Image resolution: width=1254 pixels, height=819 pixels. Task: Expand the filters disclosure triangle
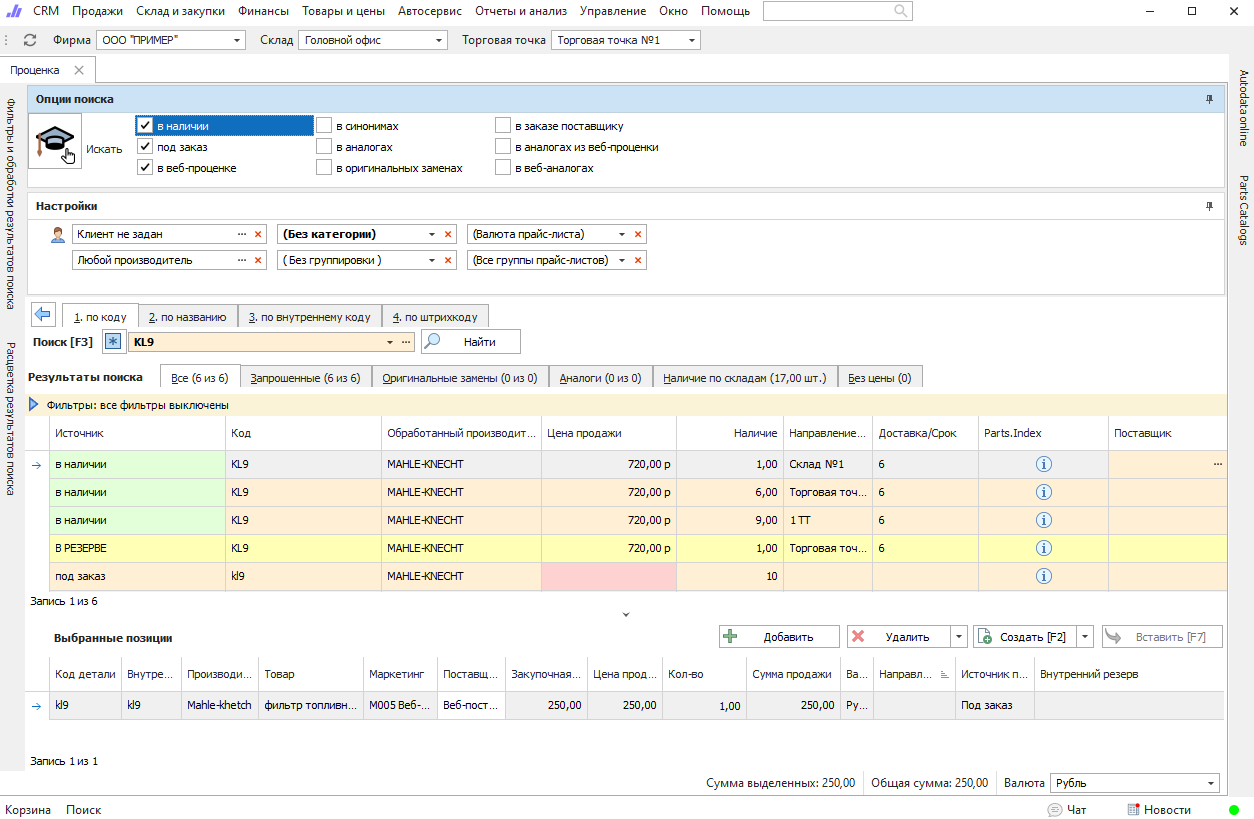pyautogui.click(x=34, y=405)
